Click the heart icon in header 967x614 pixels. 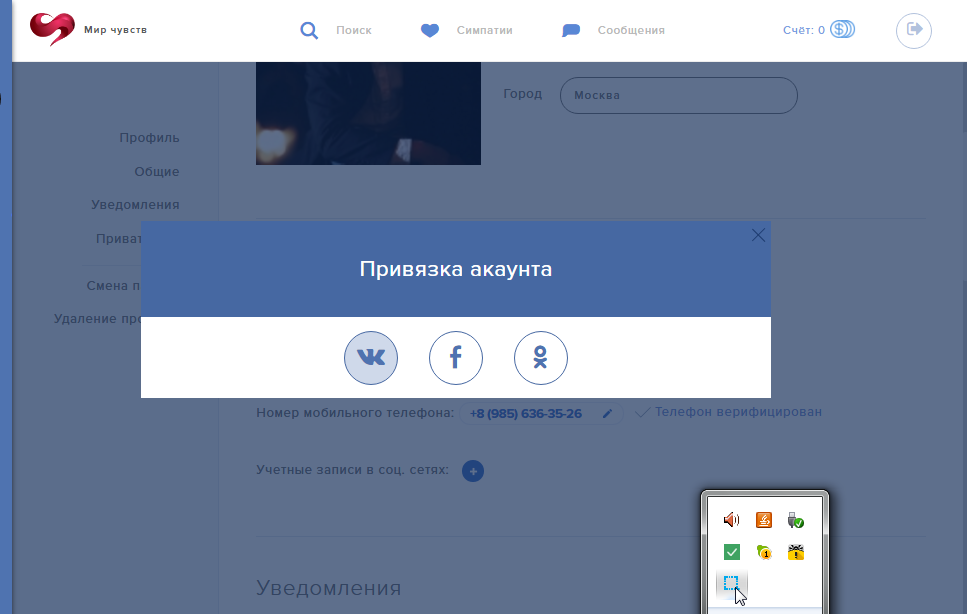(430, 30)
